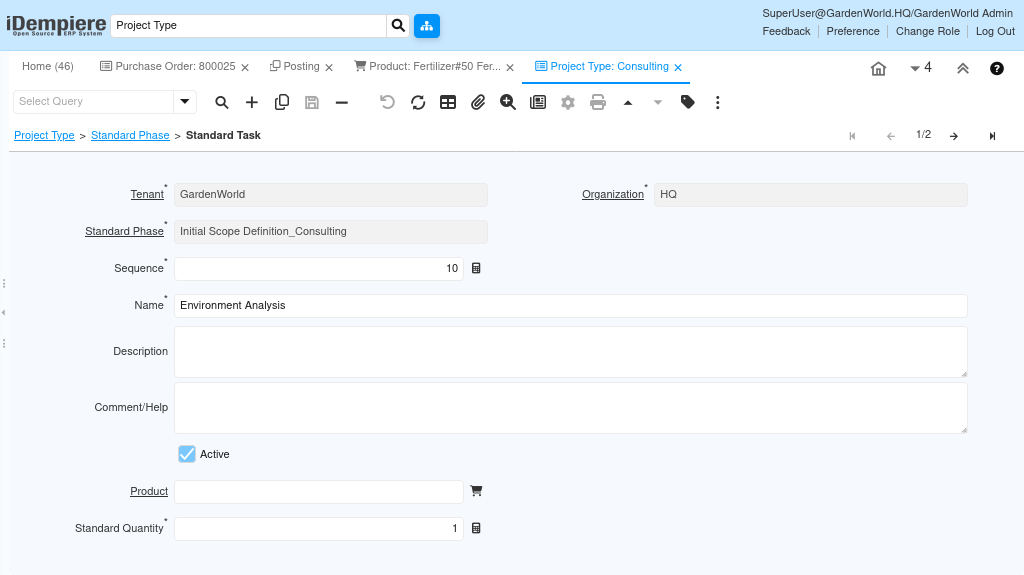This screenshot has width=1024, height=575.
Task: Toggle grid view icon
Action: 448,102
